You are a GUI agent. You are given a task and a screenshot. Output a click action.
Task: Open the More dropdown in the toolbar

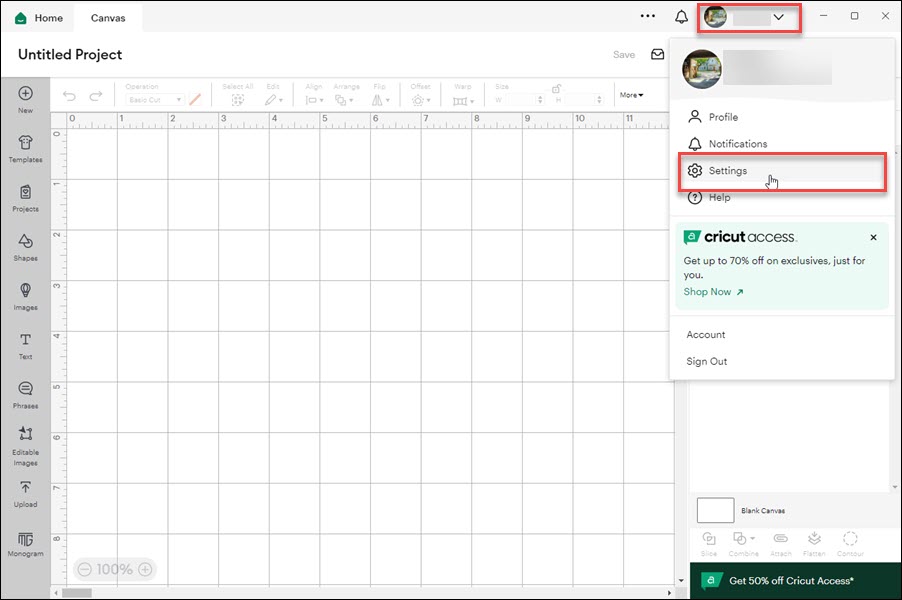pyautogui.click(x=631, y=94)
